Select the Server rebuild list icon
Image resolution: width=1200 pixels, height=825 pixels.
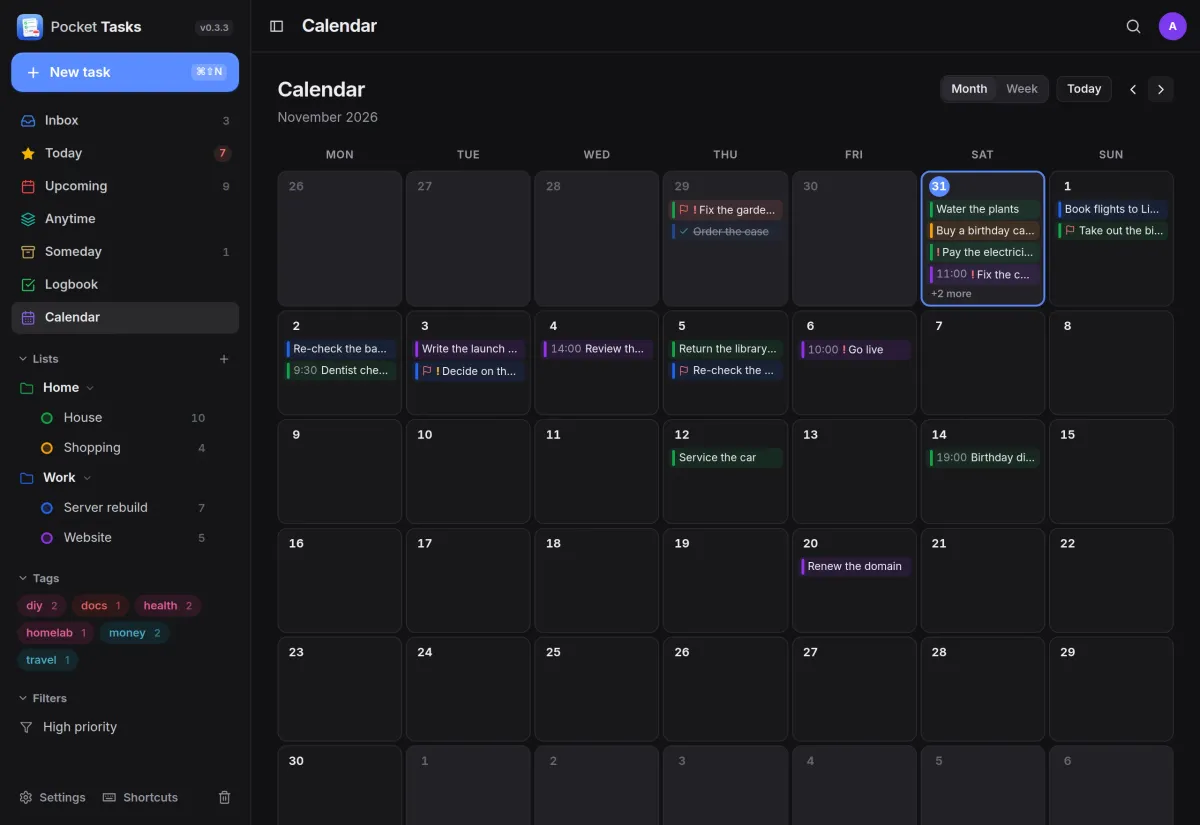47,508
